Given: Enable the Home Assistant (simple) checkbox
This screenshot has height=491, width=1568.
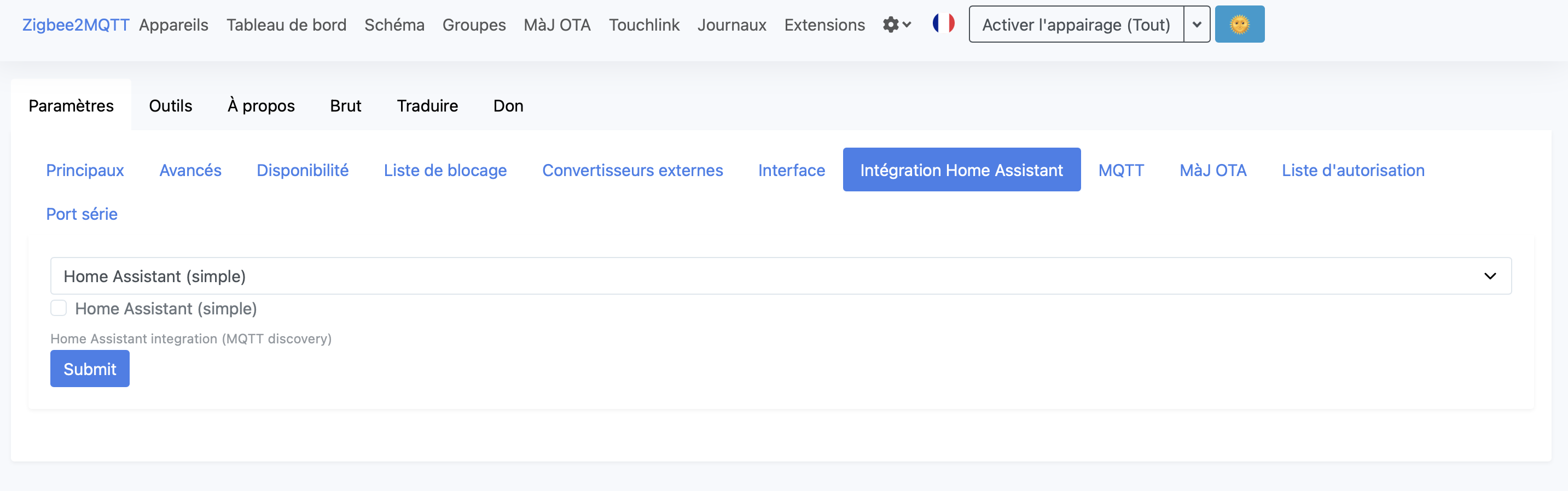Looking at the screenshot, I should click(x=59, y=308).
